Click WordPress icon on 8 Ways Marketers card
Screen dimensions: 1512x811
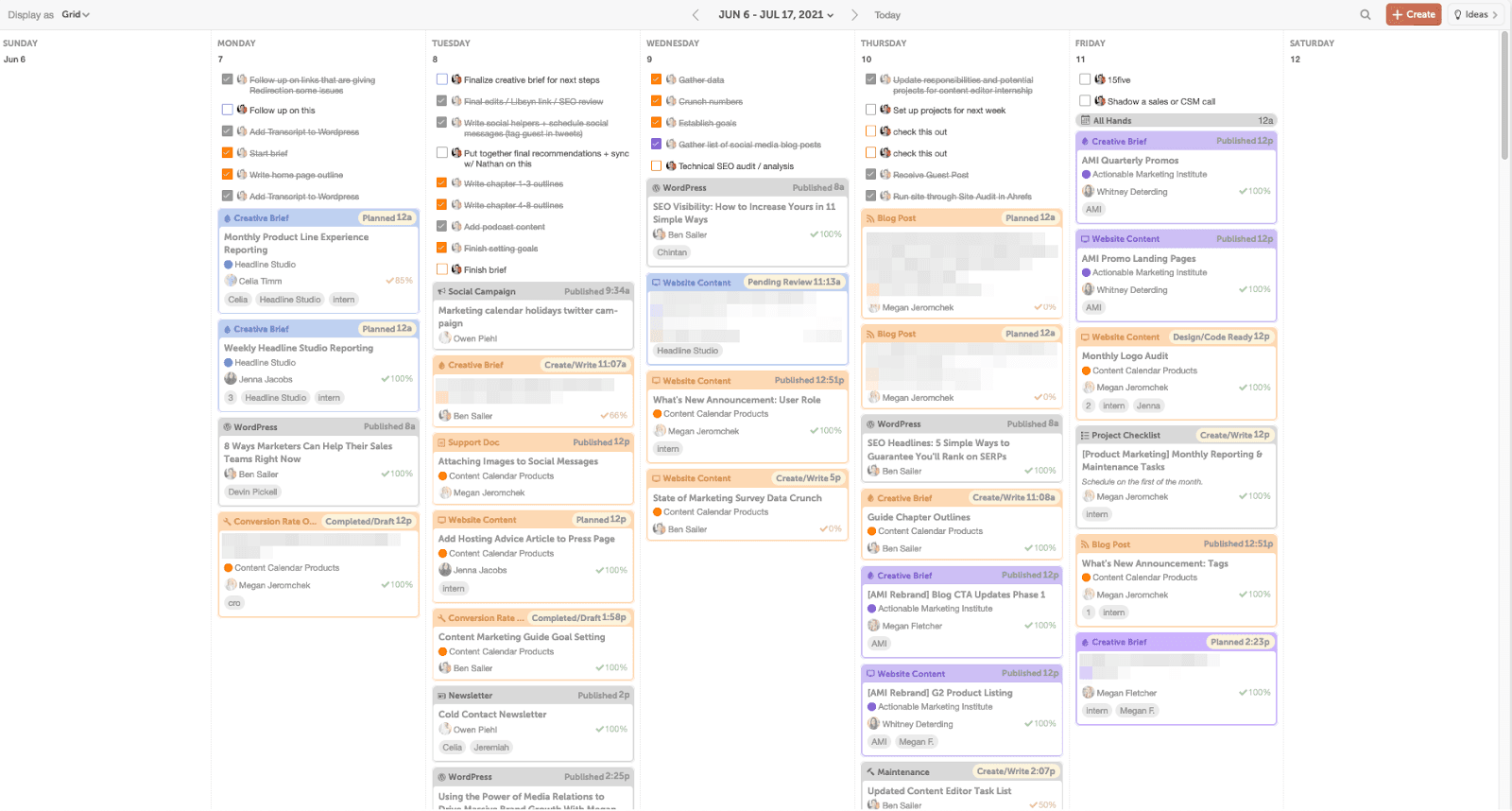point(227,427)
